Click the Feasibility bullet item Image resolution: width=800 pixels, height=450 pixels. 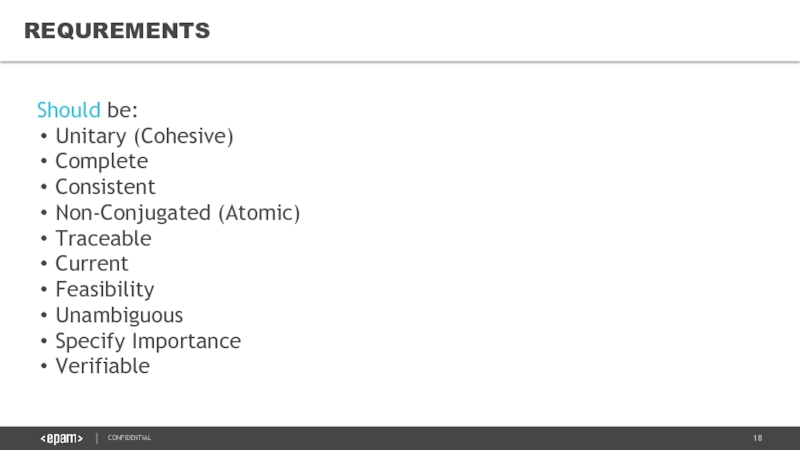coord(105,290)
